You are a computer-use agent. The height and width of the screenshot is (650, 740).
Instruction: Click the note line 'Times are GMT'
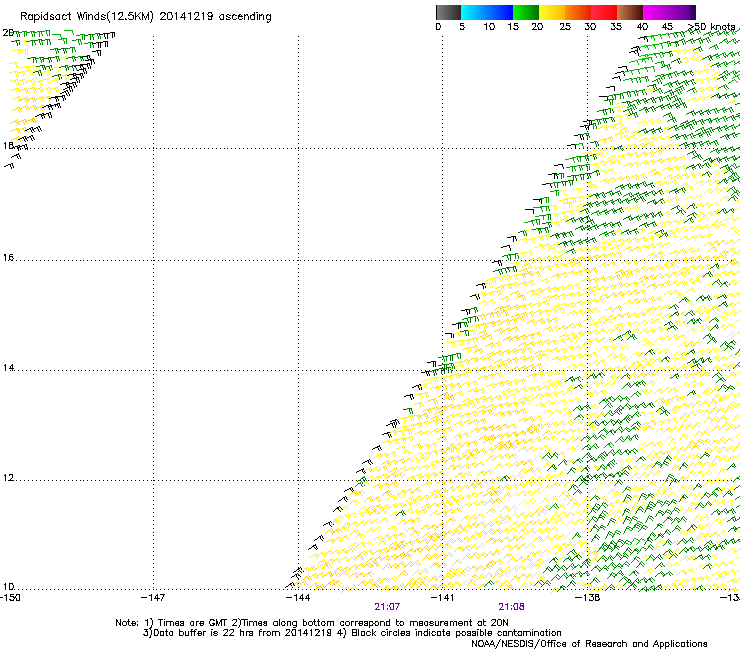pyautogui.click(x=193, y=623)
